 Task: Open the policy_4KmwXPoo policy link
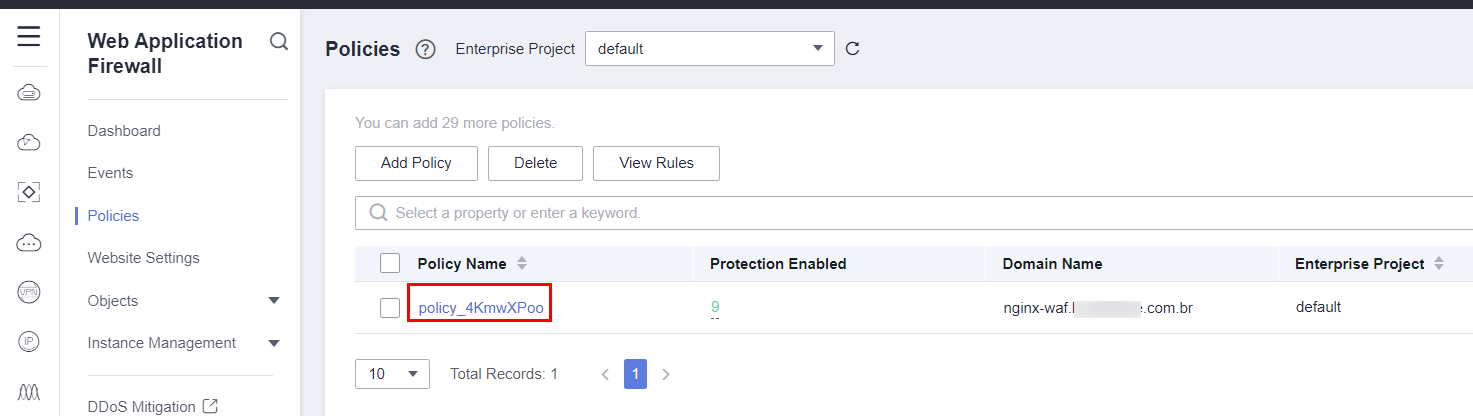(481, 308)
